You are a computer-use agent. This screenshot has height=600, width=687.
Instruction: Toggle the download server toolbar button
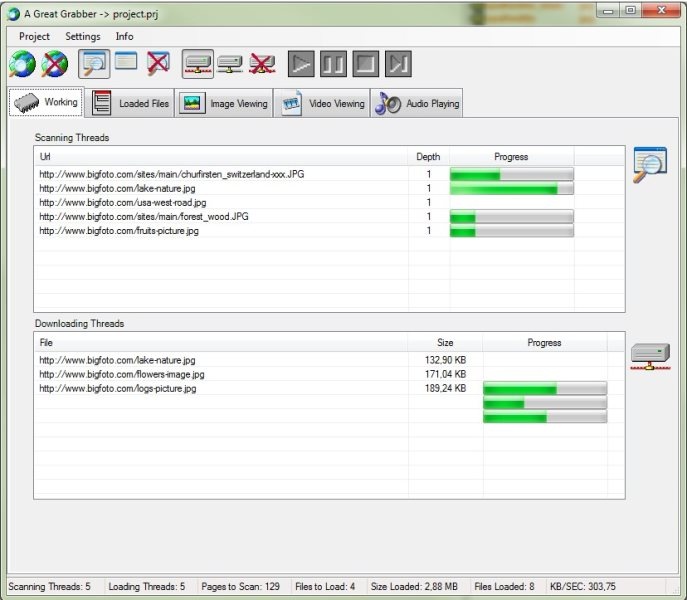(x=198, y=64)
